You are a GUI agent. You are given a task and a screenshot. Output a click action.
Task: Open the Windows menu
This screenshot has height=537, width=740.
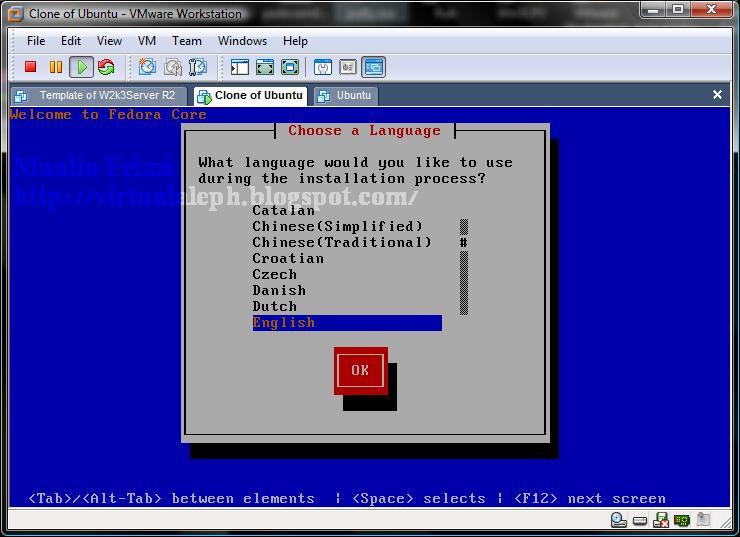(242, 41)
